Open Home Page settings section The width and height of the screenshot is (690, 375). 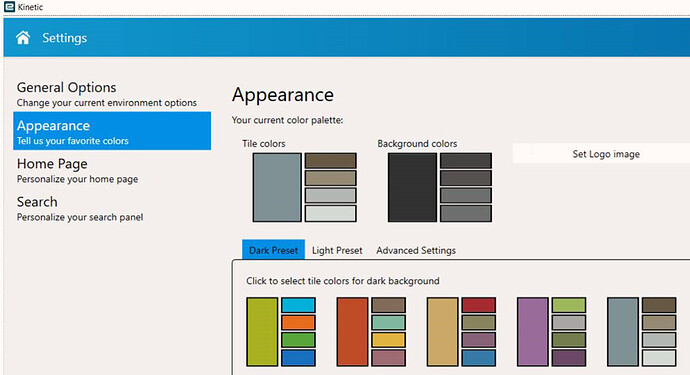tap(112, 169)
